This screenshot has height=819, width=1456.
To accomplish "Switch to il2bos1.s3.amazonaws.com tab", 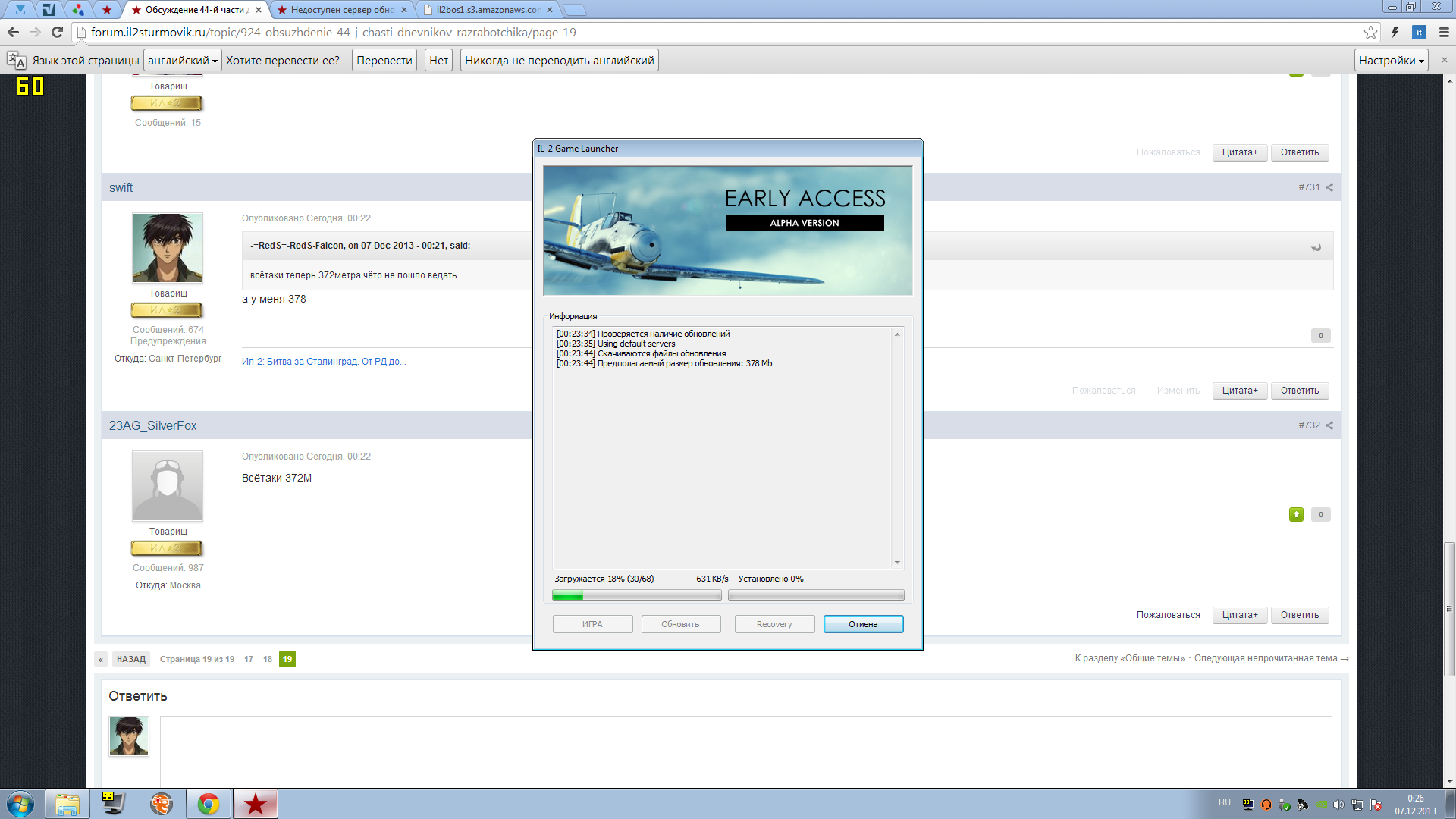I will tap(488, 10).
